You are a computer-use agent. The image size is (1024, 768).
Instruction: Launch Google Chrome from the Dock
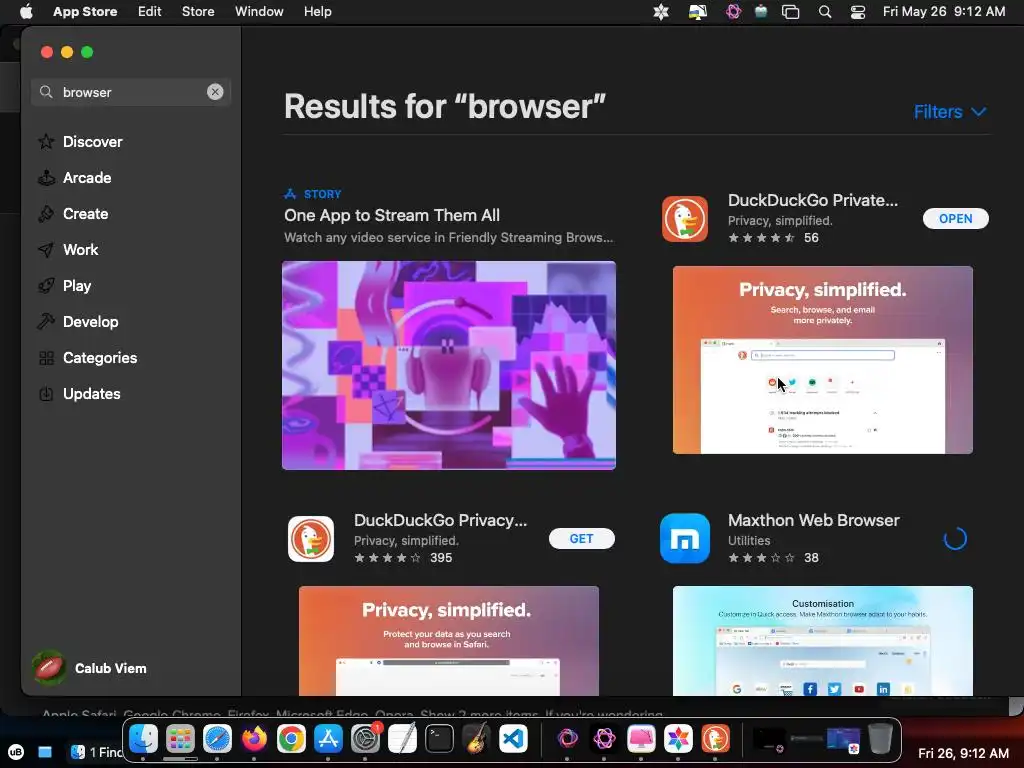click(291, 739)
